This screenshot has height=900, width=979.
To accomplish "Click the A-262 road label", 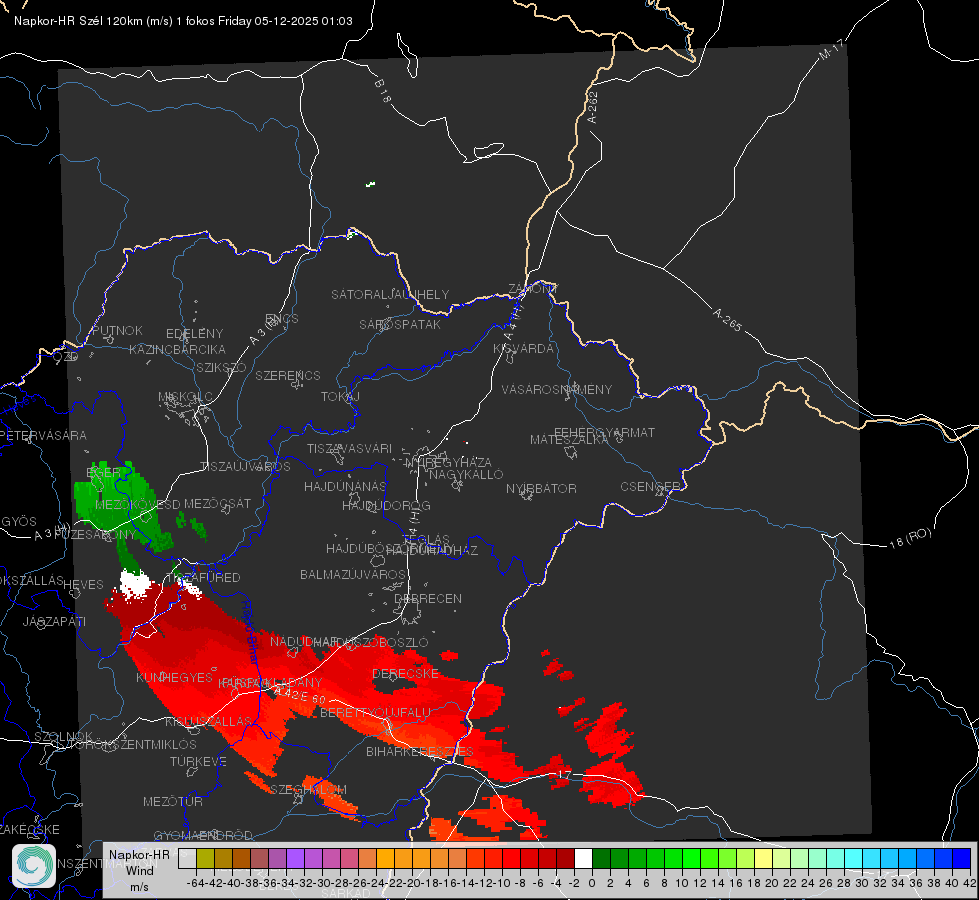I will (x=593, y=107).
